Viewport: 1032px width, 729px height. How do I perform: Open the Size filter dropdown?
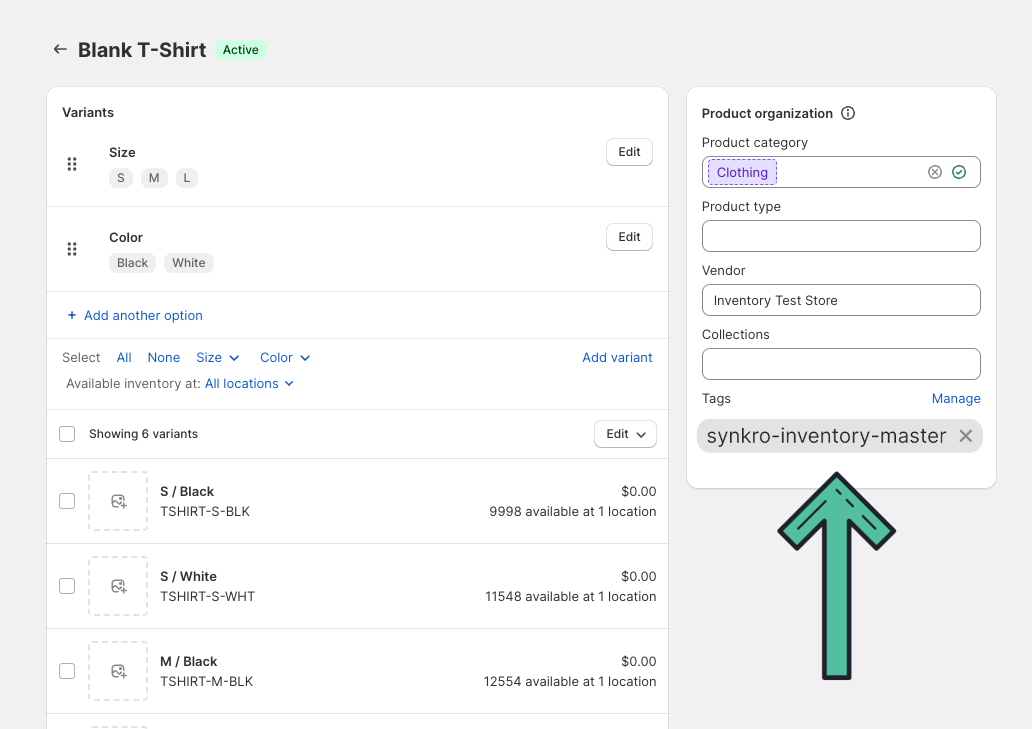pos(217,357)
